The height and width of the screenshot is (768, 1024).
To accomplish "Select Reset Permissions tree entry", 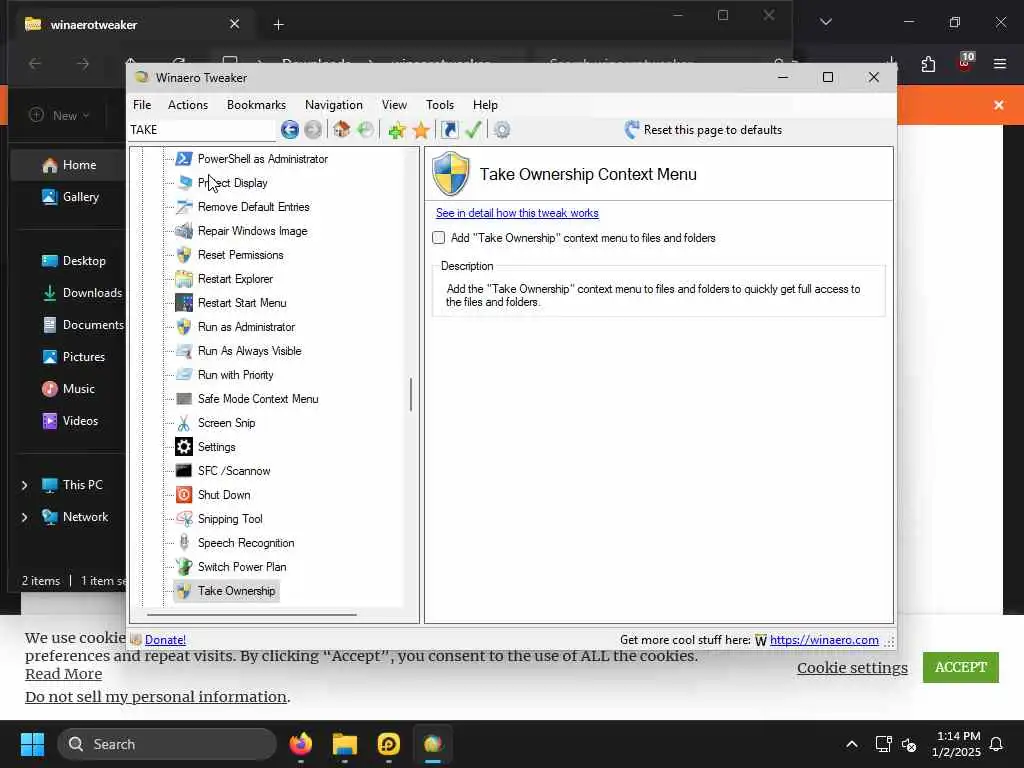I will [x=240, y=255].
